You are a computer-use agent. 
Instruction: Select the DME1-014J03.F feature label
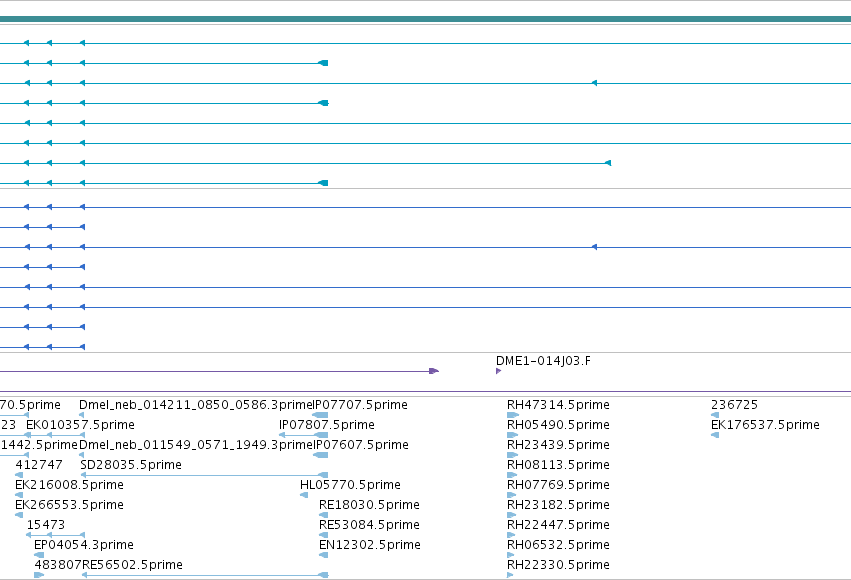[543, 361]
